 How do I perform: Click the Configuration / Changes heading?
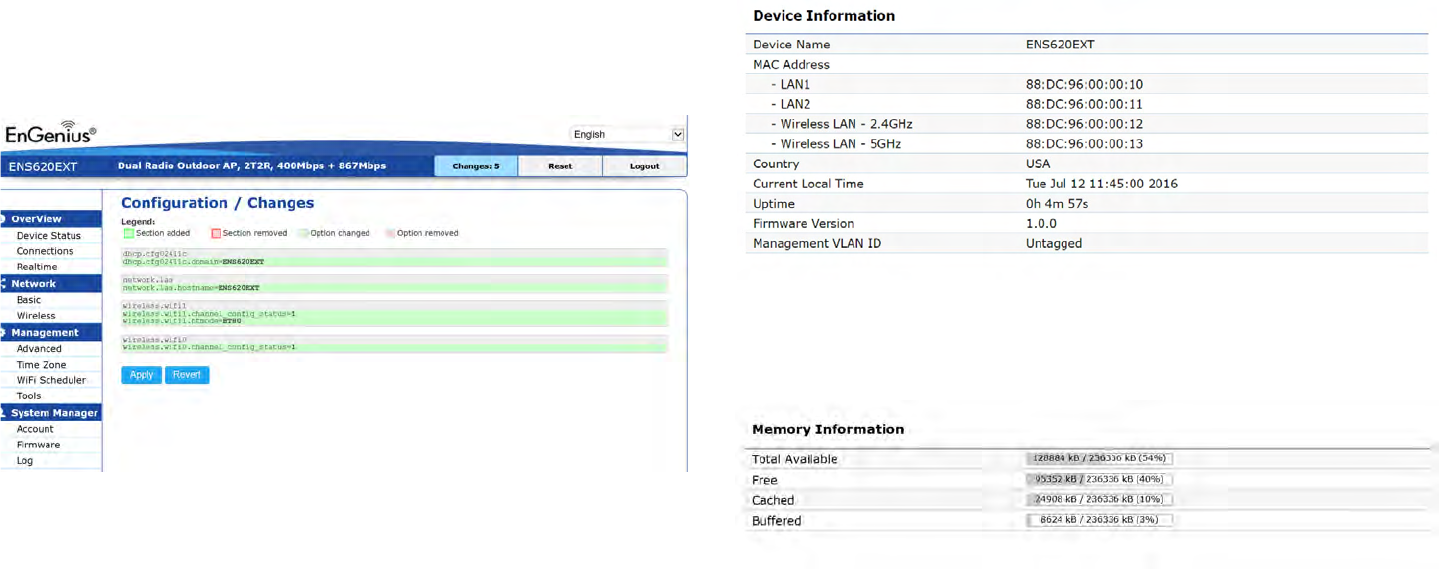(217, 203)
